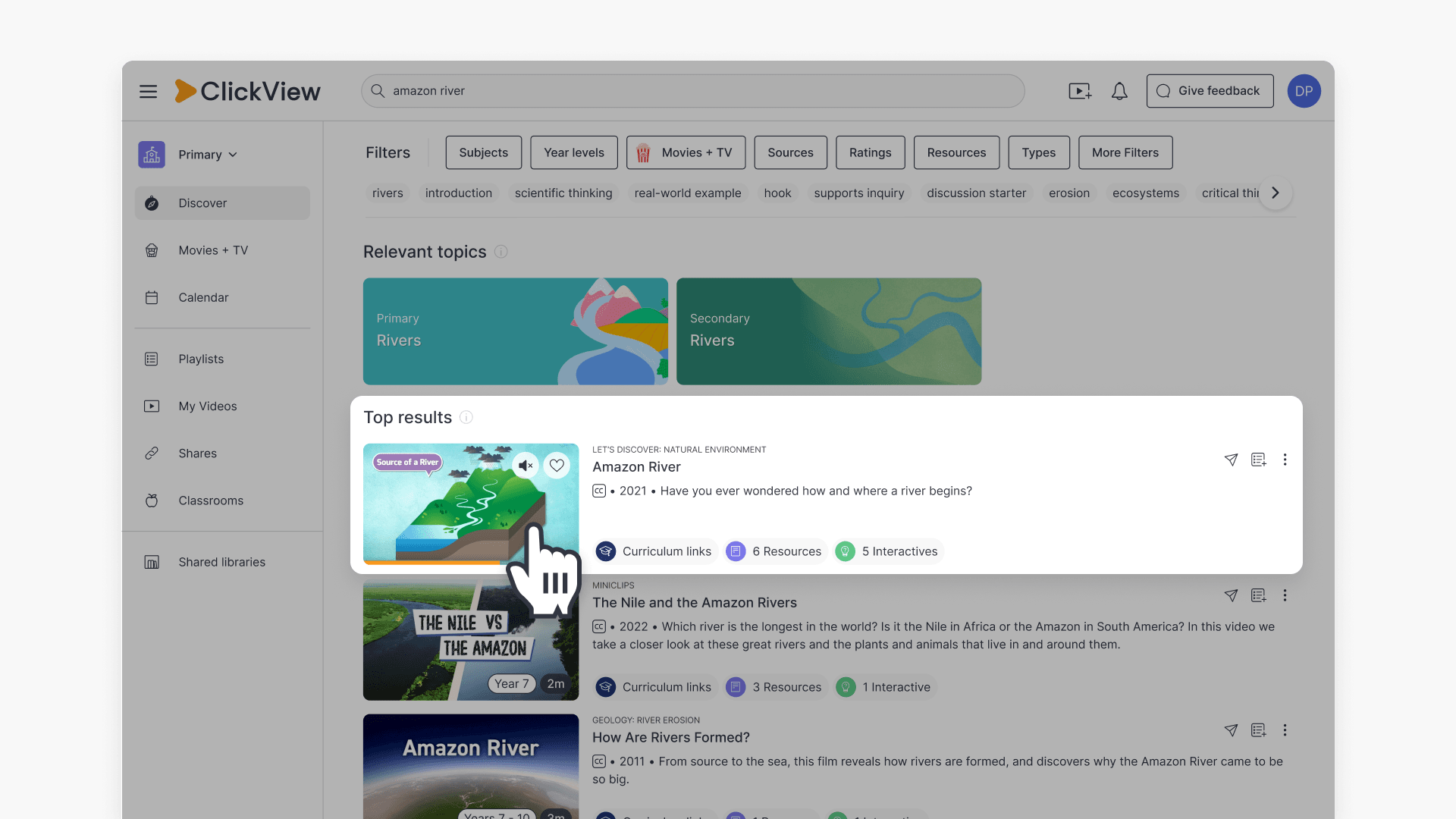Open more options for How Are Rivers Formed
This screenshot has height=819, width=1456.
point(1285,730)
